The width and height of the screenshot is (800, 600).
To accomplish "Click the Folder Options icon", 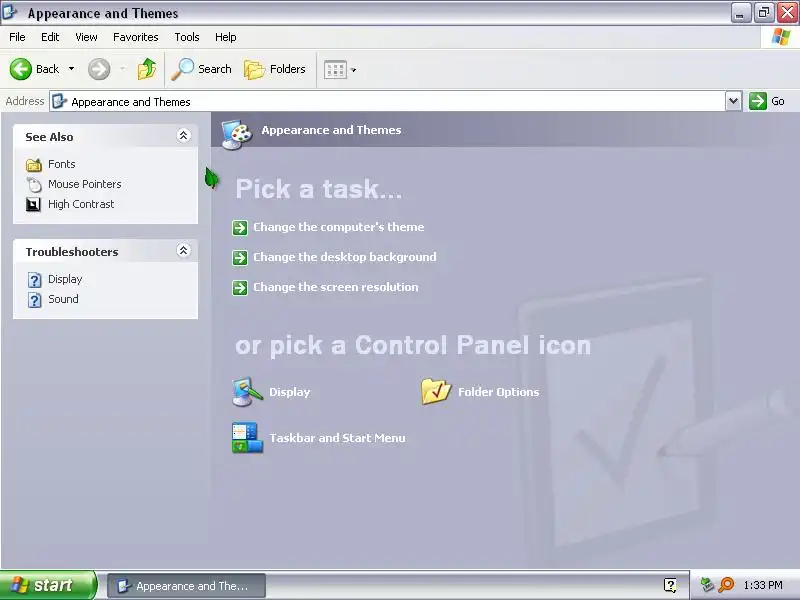I will click(436, 391).
